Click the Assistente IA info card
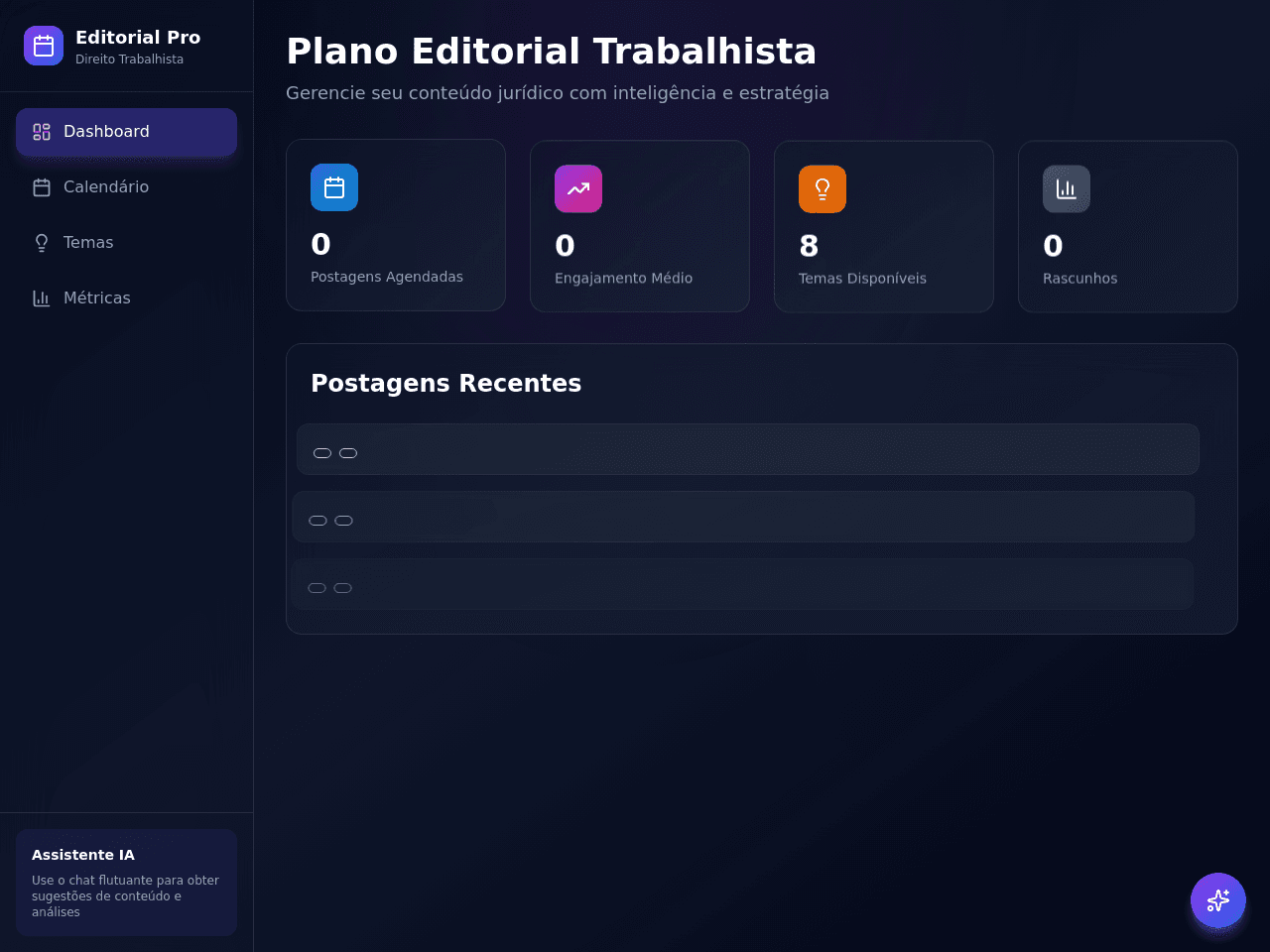This screenshot has width=1270, height=952. click(126, 883)
